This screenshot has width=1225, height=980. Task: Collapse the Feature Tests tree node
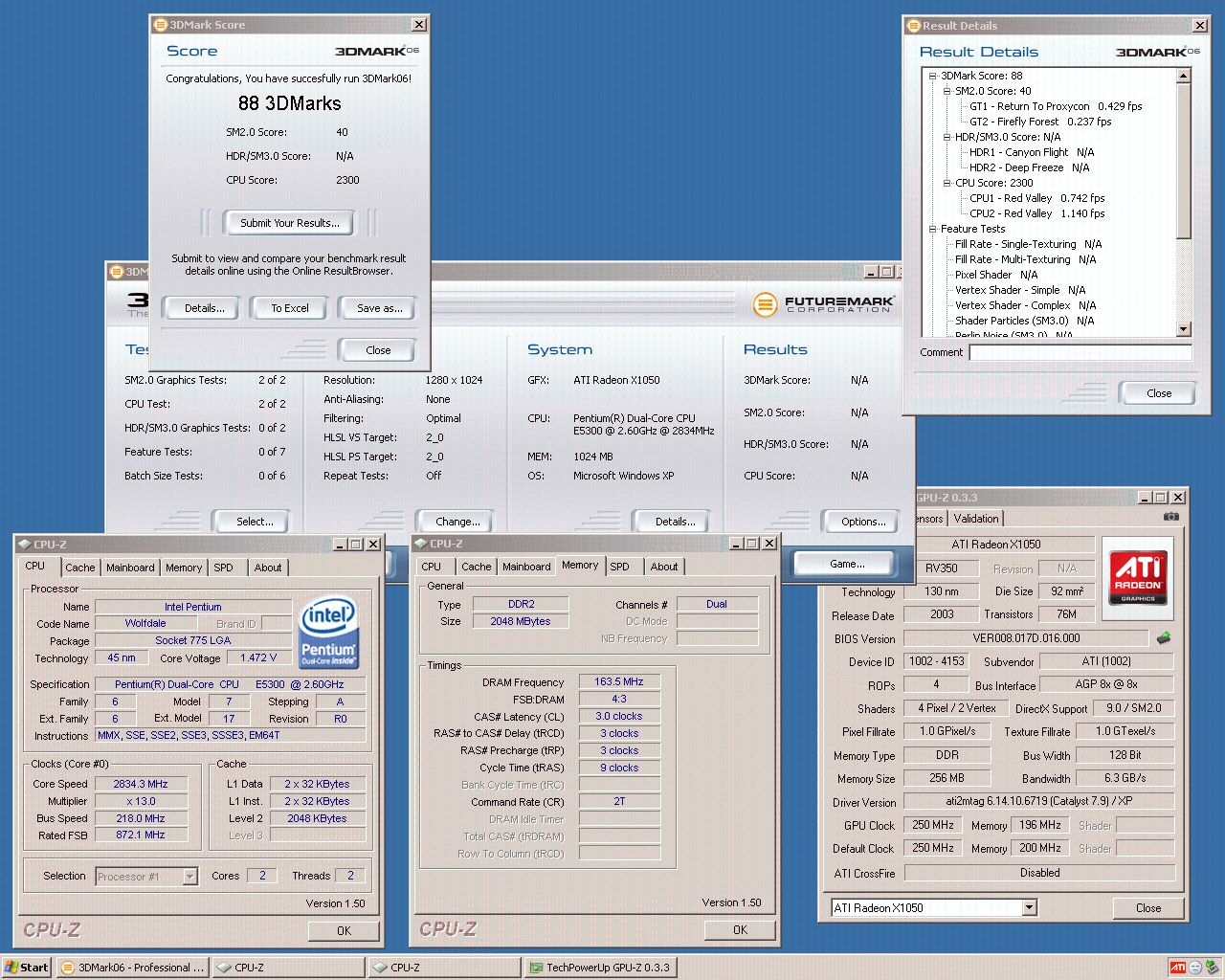(931, 229)
